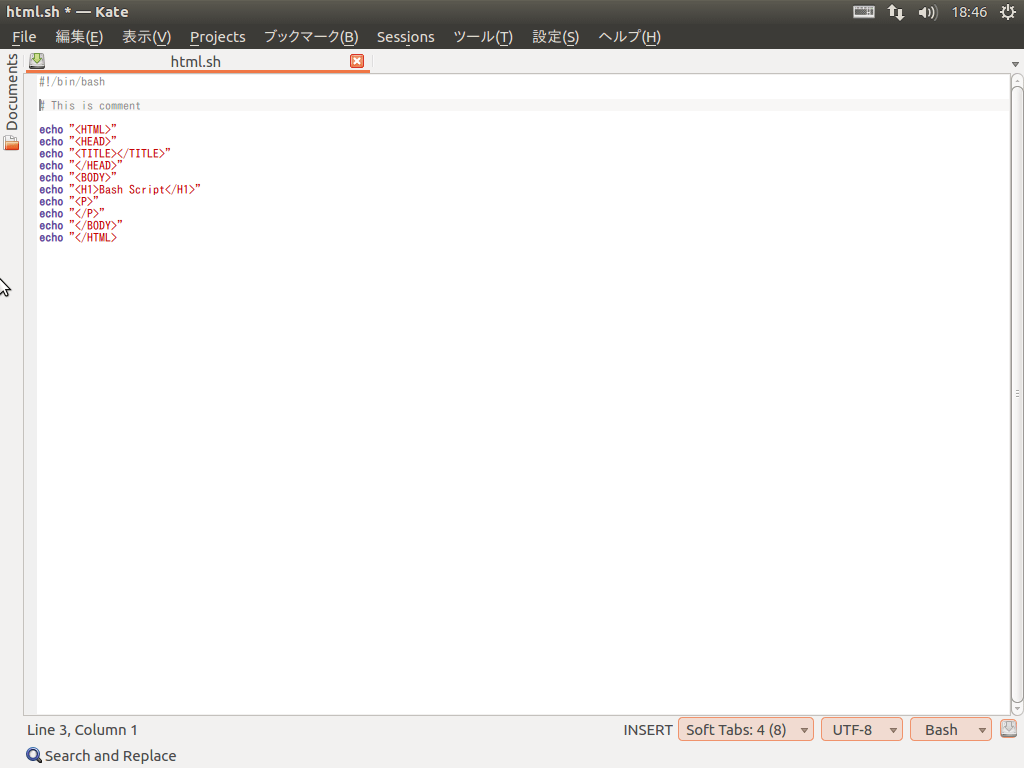Open the Bash syntax mode dropdown

coord(951,729)
